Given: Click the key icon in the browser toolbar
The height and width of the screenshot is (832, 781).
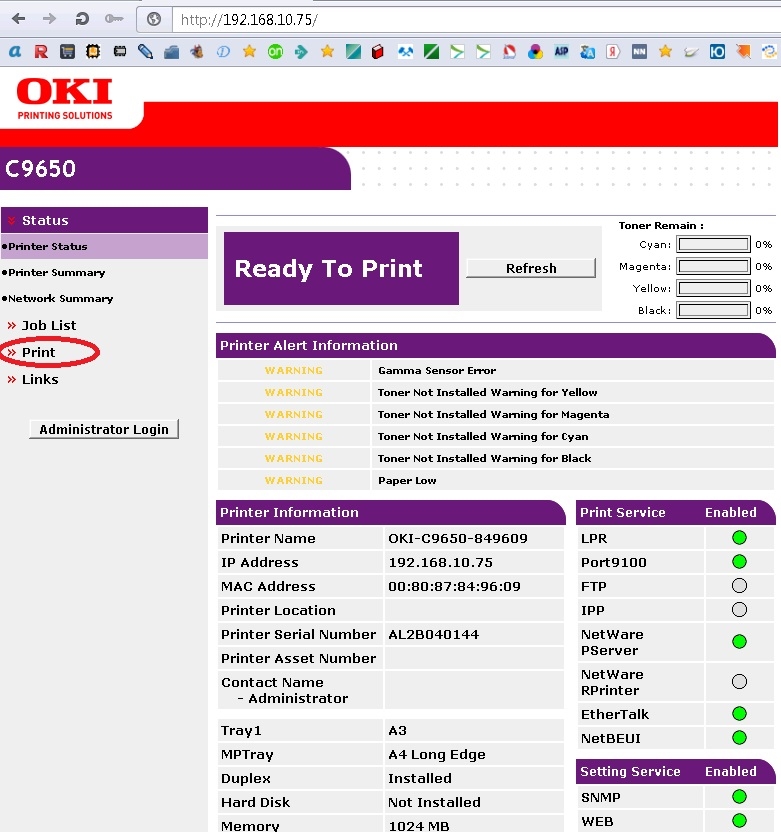Looking at the screenshot, I should (x=114, y=19).
